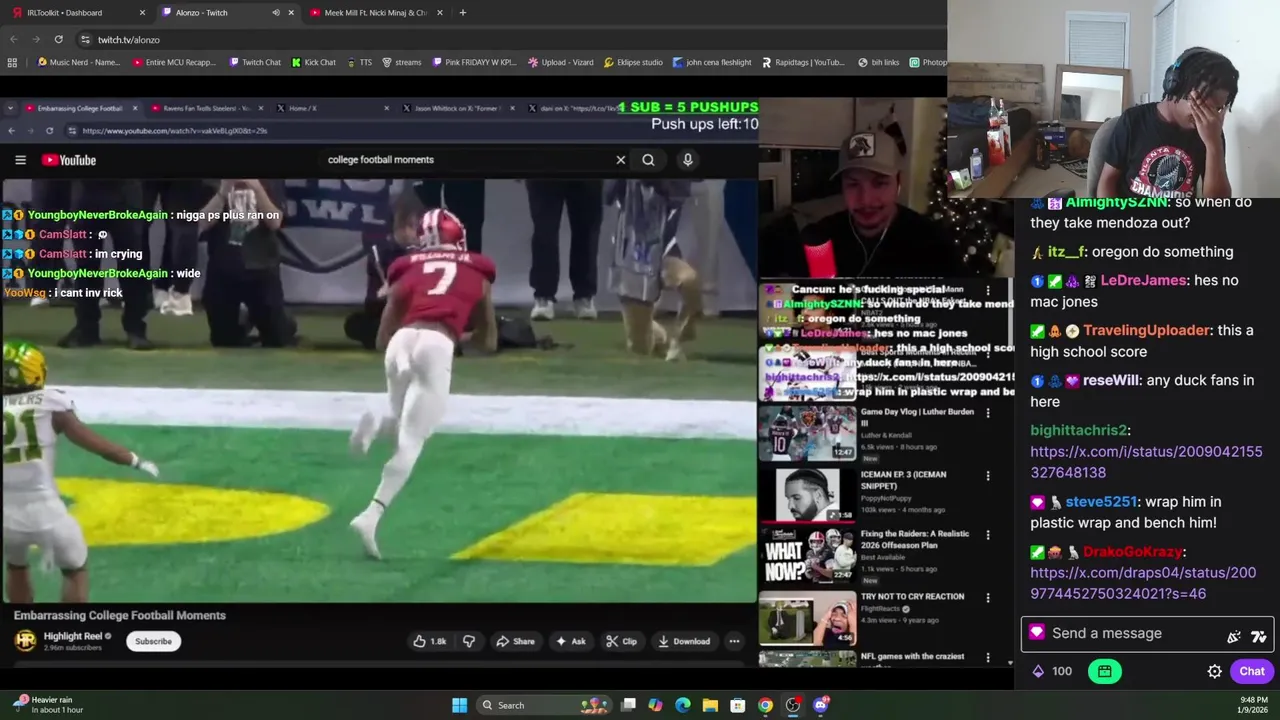Dislike the video with thumbs down
1280x720 pixels.
coord(469,641)
